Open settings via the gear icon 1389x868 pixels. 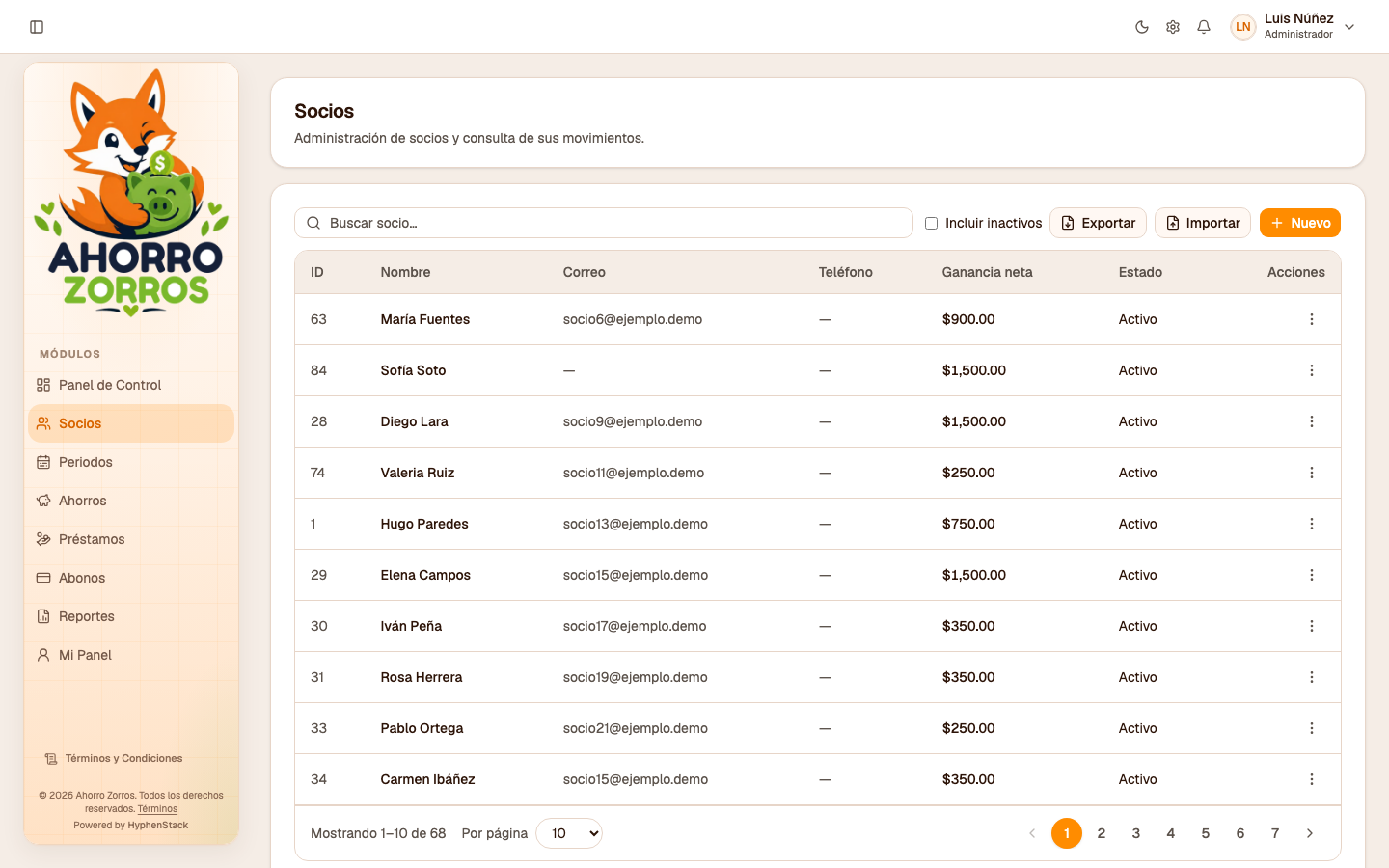coord(1173,27)
